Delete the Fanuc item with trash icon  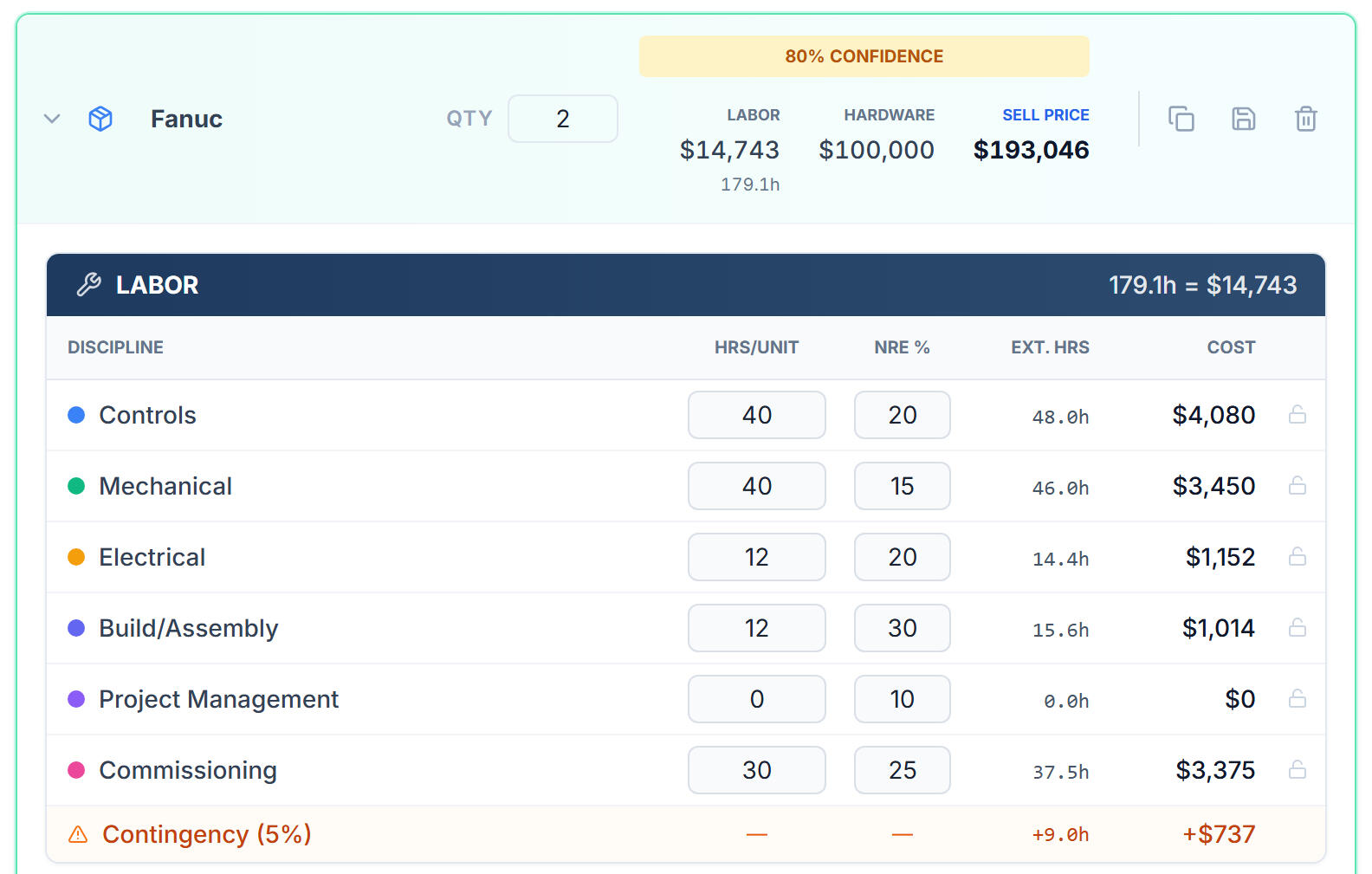pyautogui.click(x=1305, y=119)
